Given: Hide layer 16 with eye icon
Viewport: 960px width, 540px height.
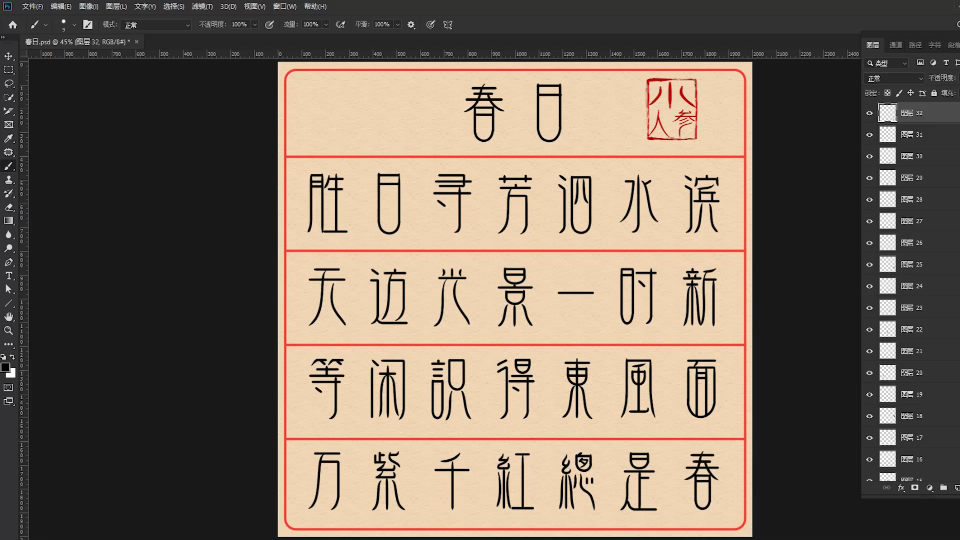Looking at the screenshot, I should click(x=869, y=459).
